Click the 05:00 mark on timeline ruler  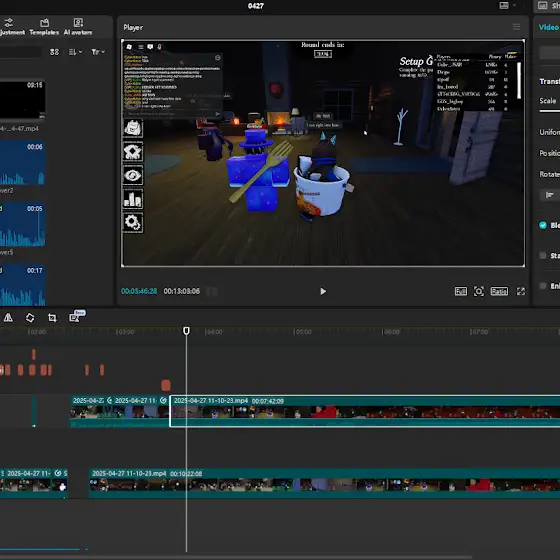point(302,332)
